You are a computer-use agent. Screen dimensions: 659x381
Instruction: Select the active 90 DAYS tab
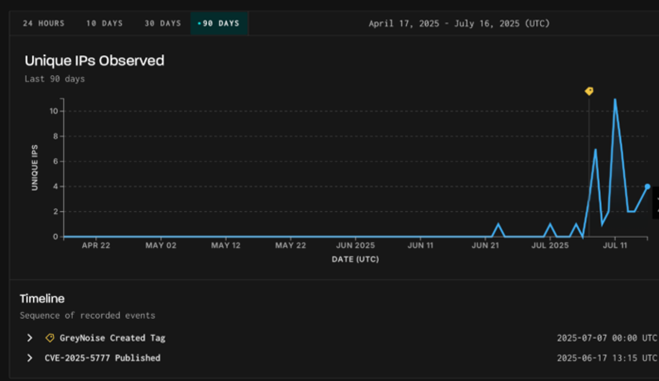tap(219, 24)
